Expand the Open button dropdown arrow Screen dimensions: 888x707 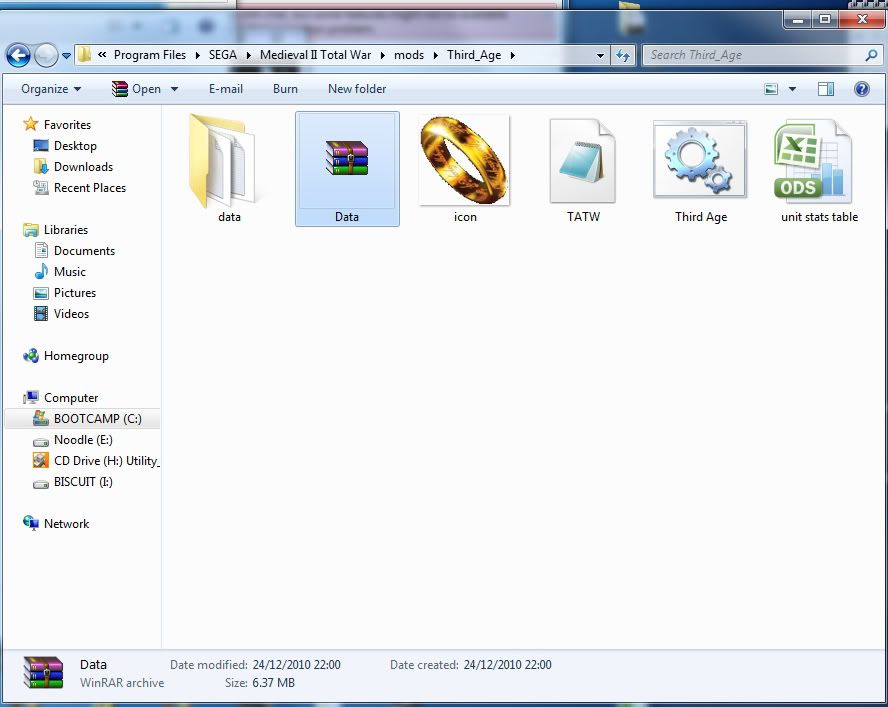(x=175, y=89)
